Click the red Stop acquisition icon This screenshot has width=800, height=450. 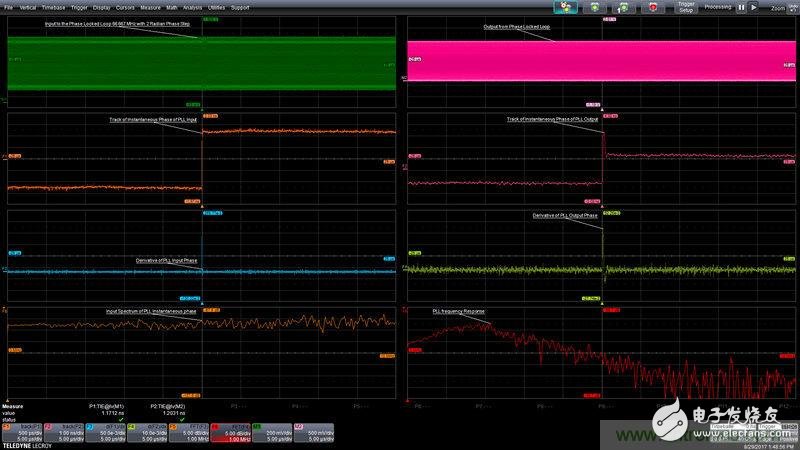[651, 7]
